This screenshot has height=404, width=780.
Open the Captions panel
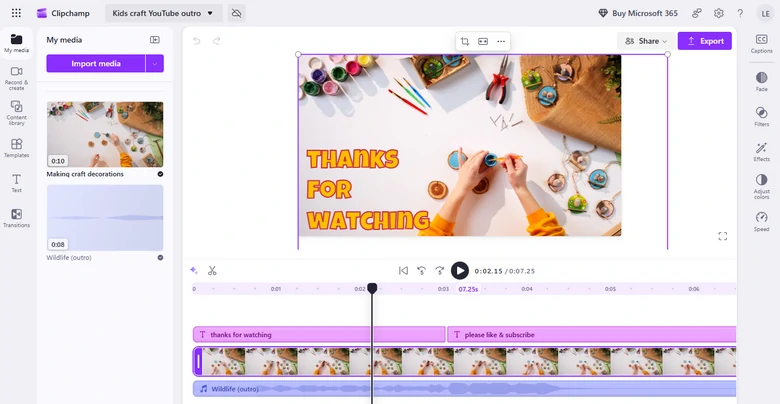point(762,44)
